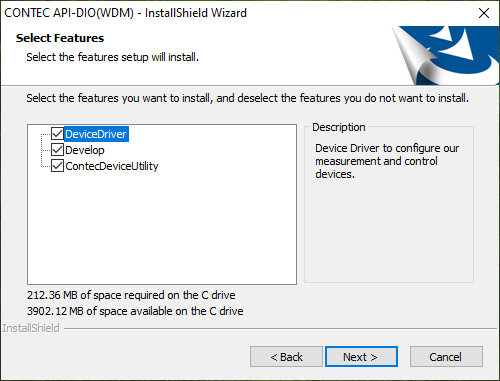Deselect the ContecDeviceUtility checkbox

click(x=57, y=166)
